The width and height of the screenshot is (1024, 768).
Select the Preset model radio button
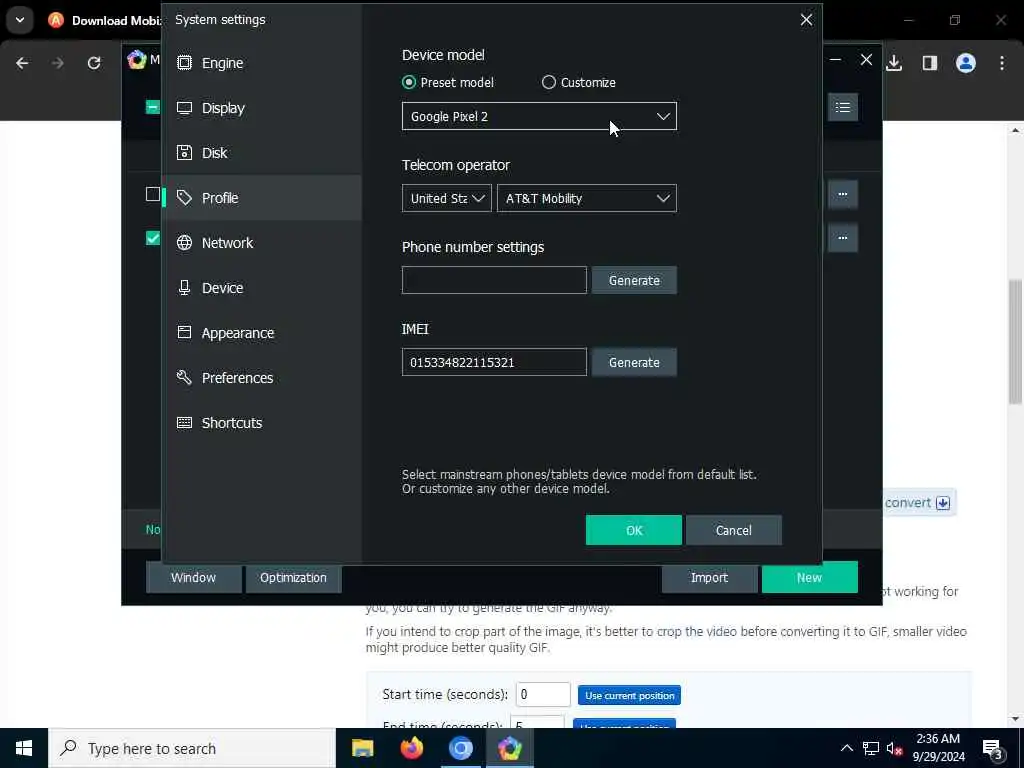tap(409, 82)
